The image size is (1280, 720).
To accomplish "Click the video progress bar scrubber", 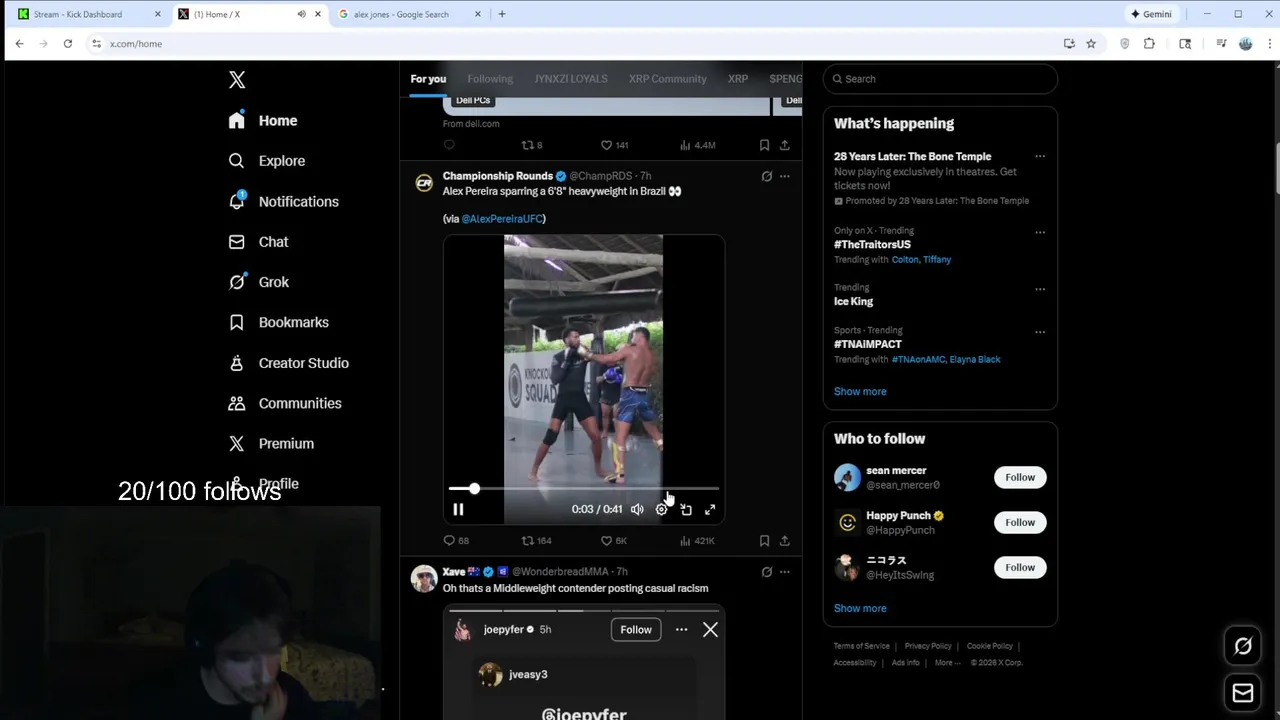I will click(x=474, y=489).
